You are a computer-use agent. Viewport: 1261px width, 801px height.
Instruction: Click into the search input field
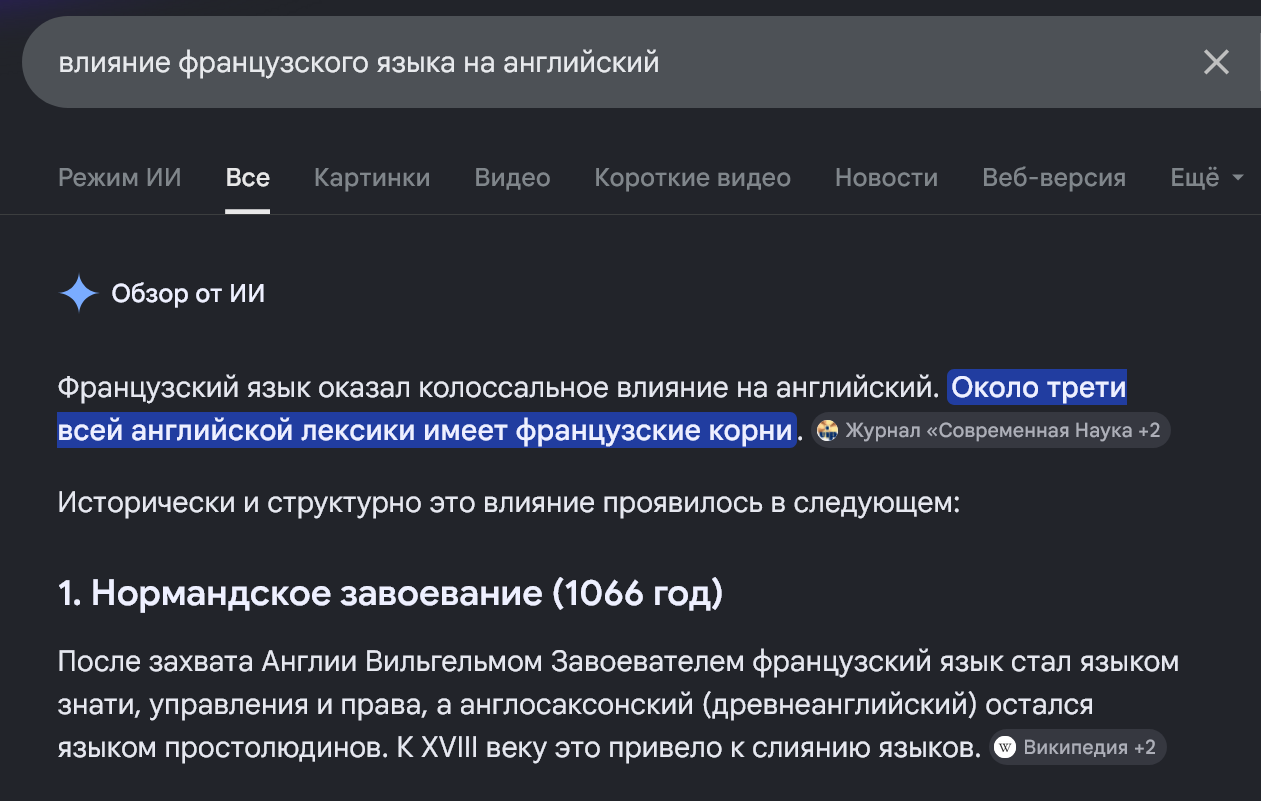(610, 63)
